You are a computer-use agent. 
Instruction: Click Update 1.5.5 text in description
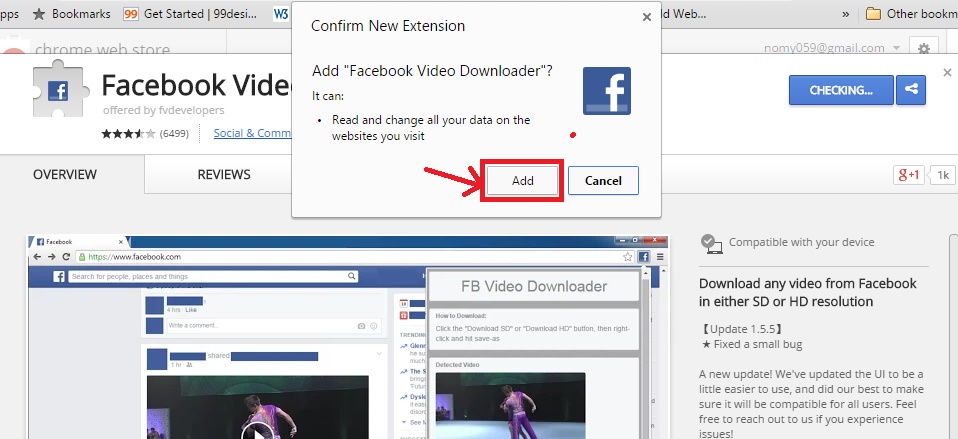click(741, 329)
